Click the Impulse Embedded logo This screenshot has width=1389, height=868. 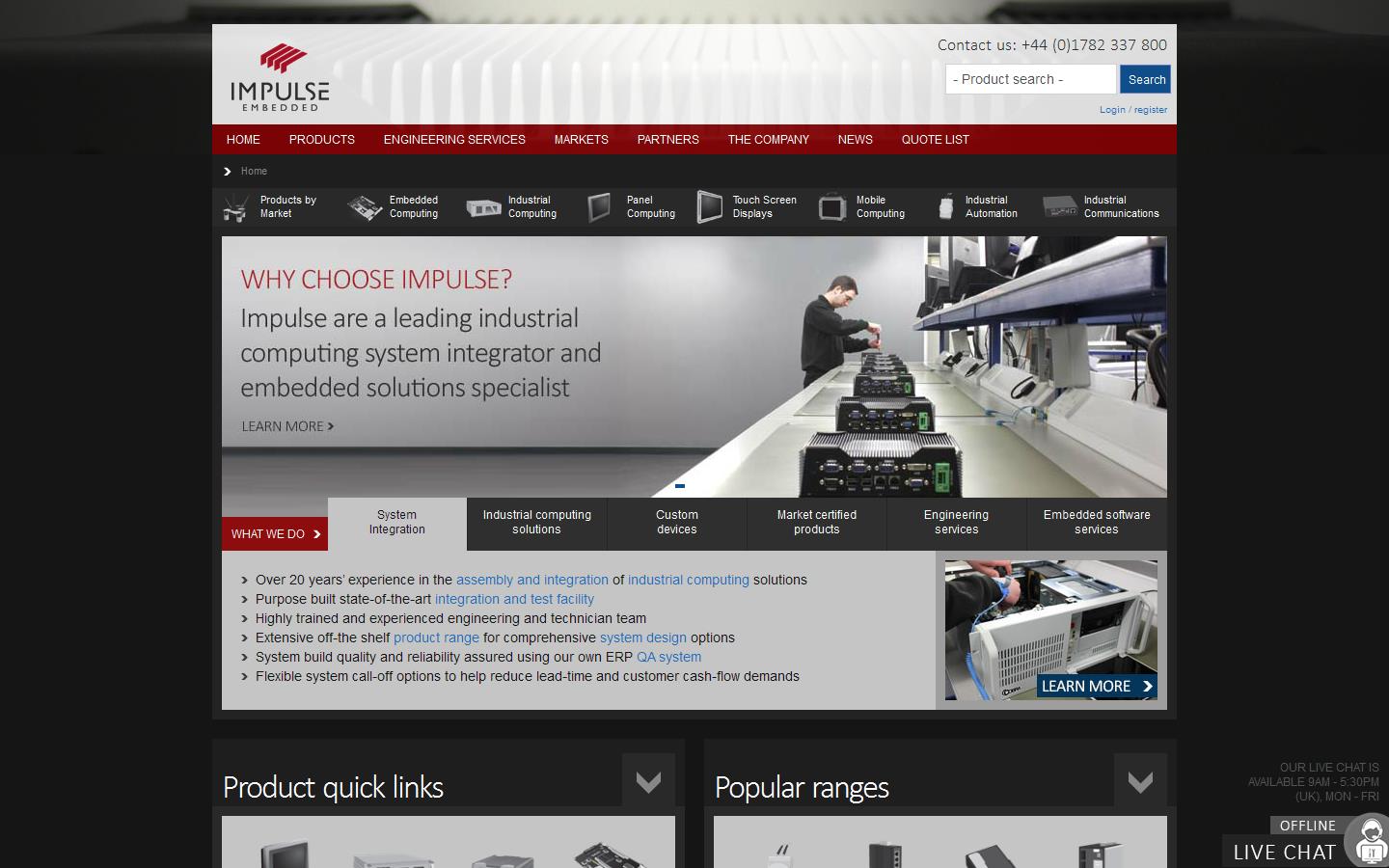[x=278, y=77]
